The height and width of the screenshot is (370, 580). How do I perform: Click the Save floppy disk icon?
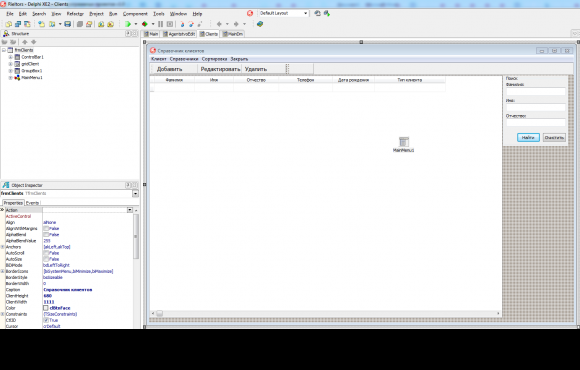[67, 24]
